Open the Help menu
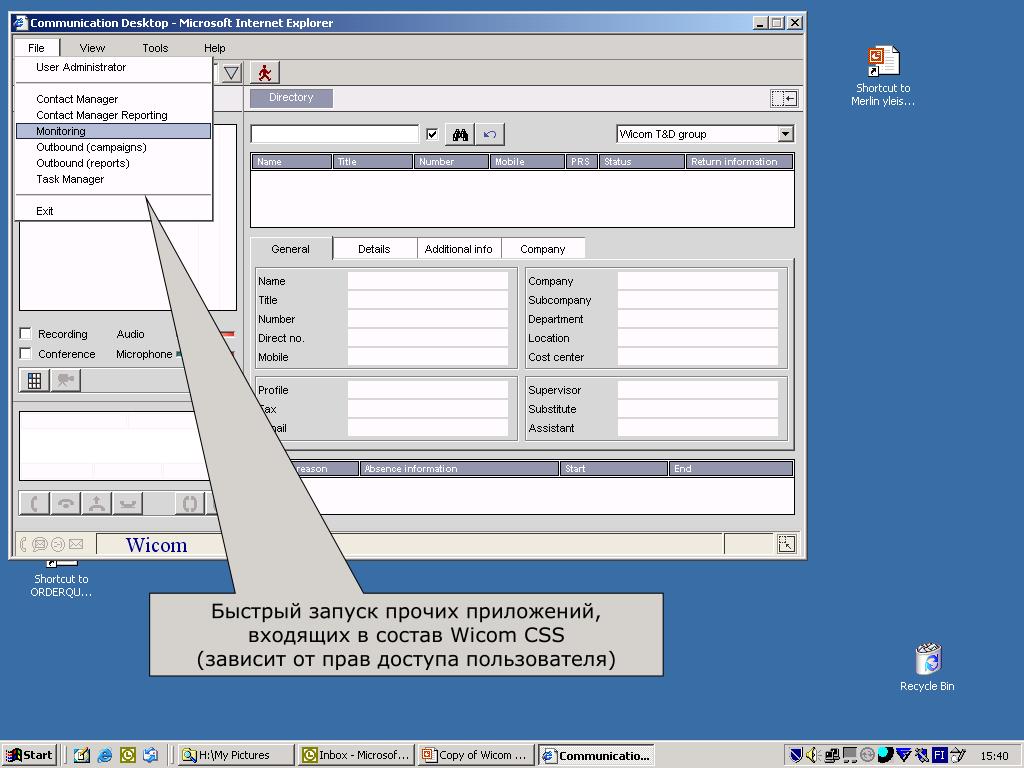 coord(214,48)
